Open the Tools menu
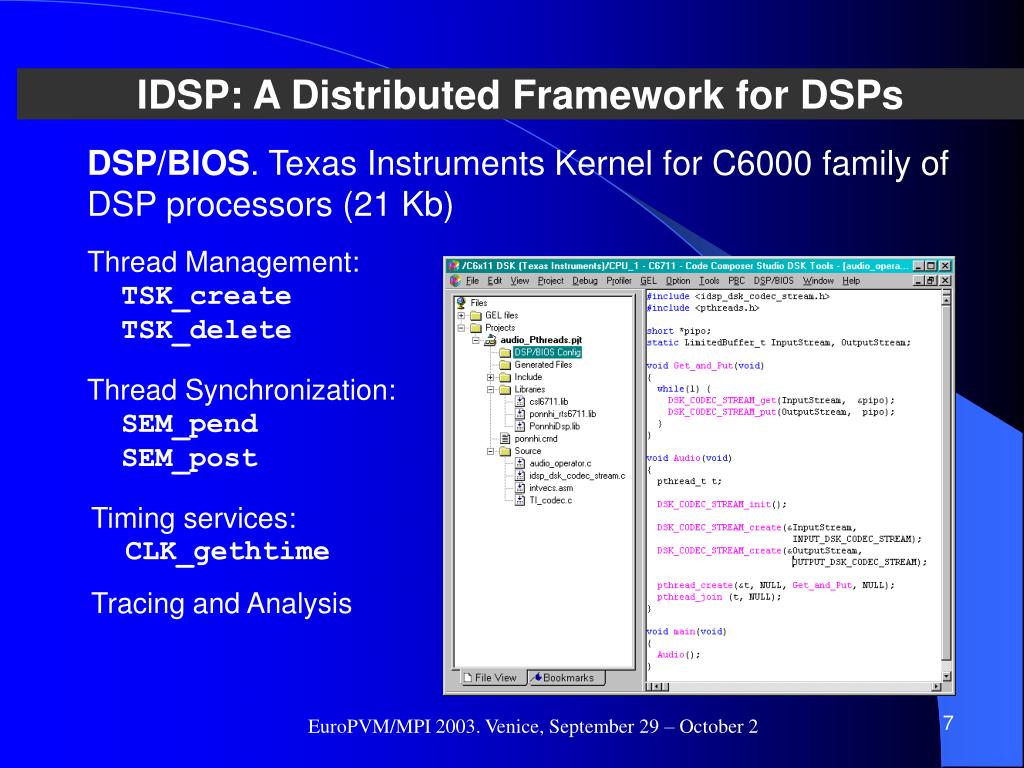1024x768 pixels. pos(709,281)
